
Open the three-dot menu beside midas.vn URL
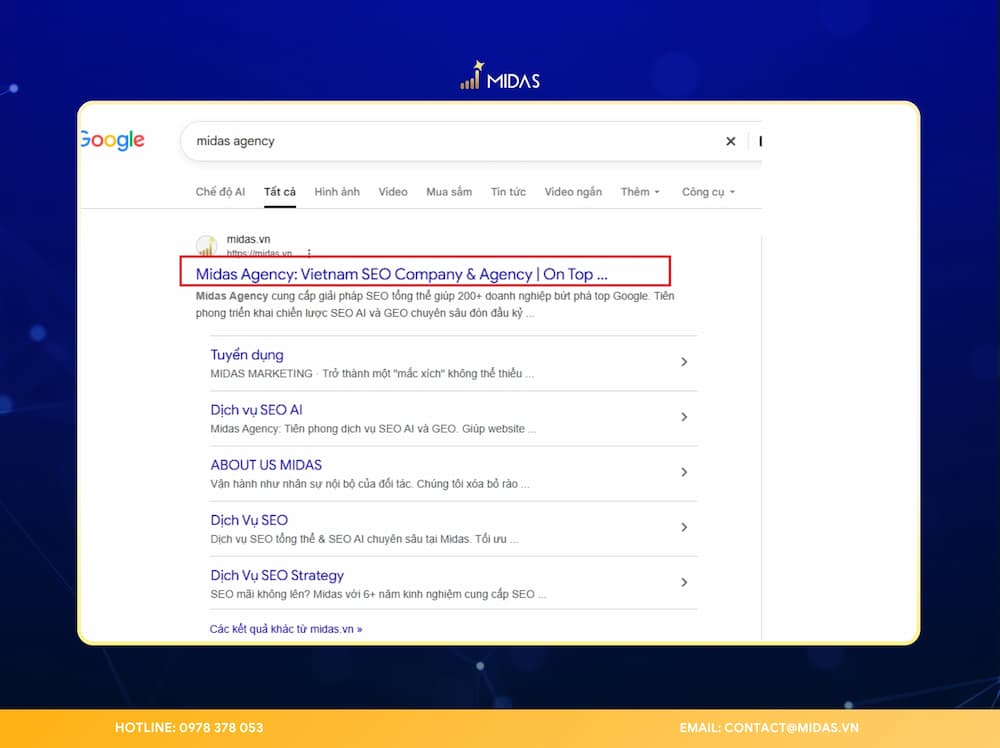click(309, 253)
